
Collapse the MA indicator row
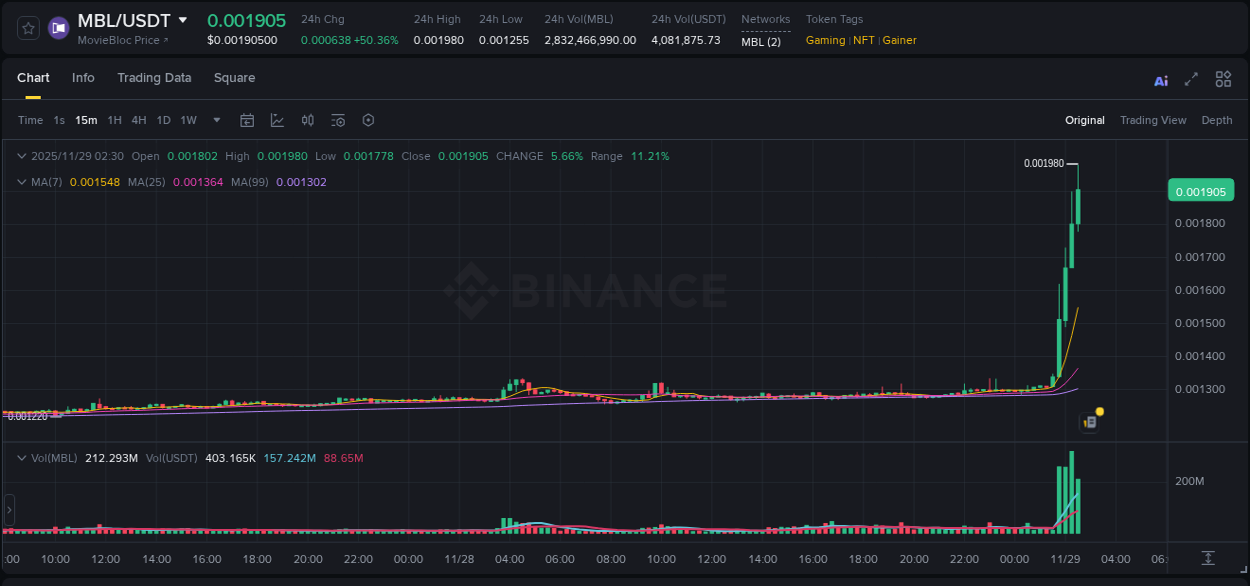(x=21, y=182)
